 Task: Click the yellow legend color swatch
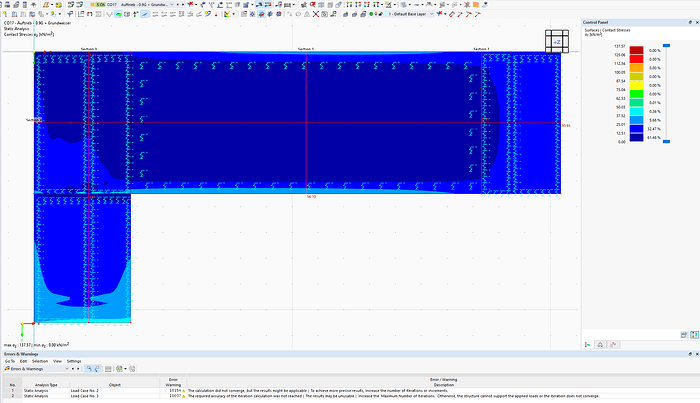pos(636,85)
